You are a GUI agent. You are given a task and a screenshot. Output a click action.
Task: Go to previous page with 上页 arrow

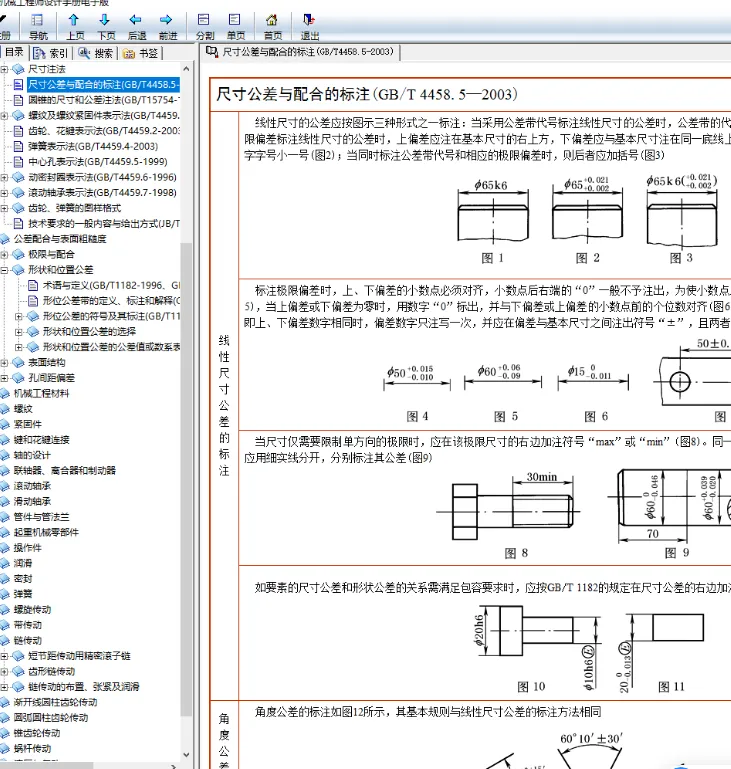tap(74, 20)
